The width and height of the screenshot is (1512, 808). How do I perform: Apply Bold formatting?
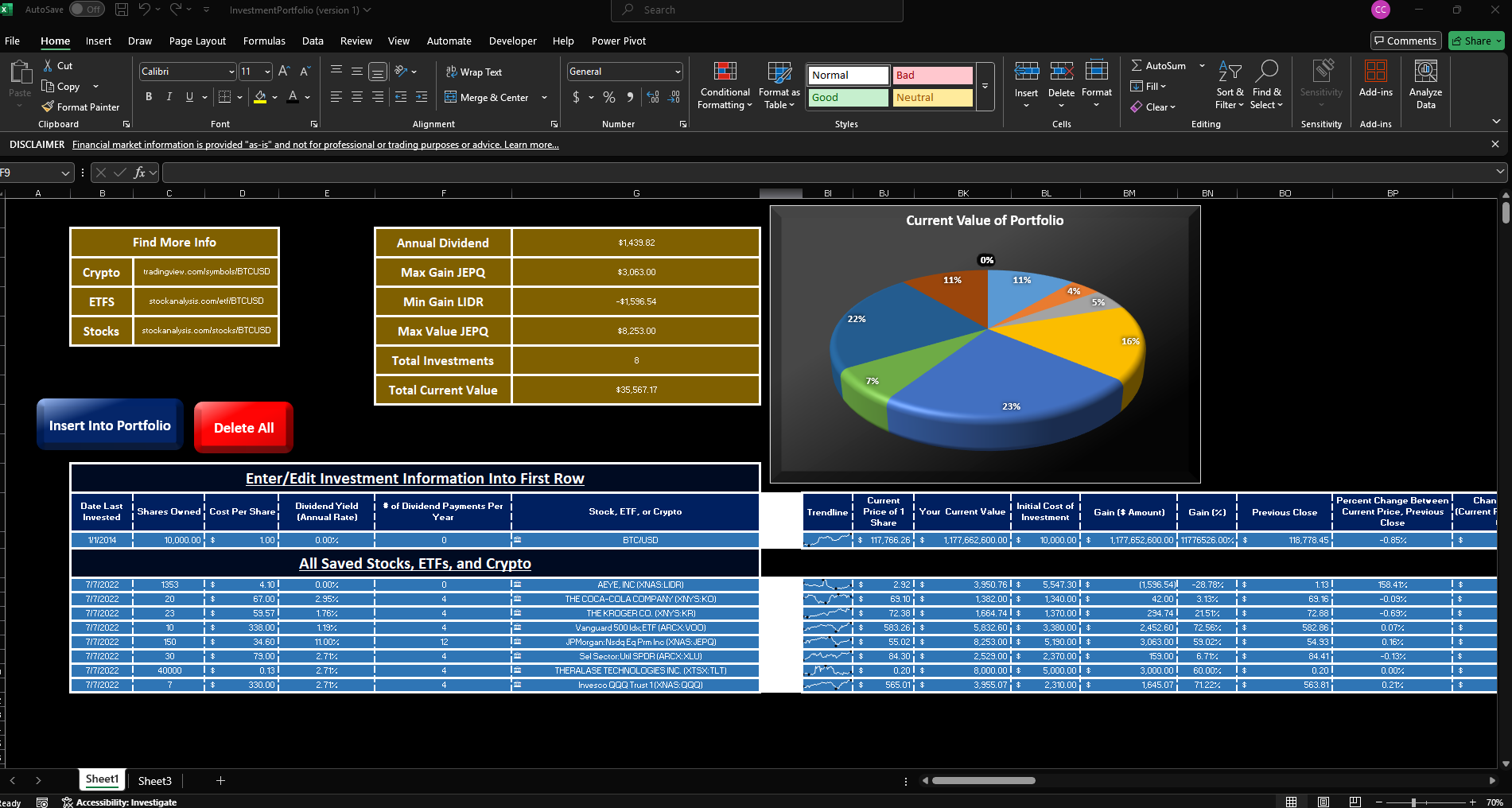149,96
